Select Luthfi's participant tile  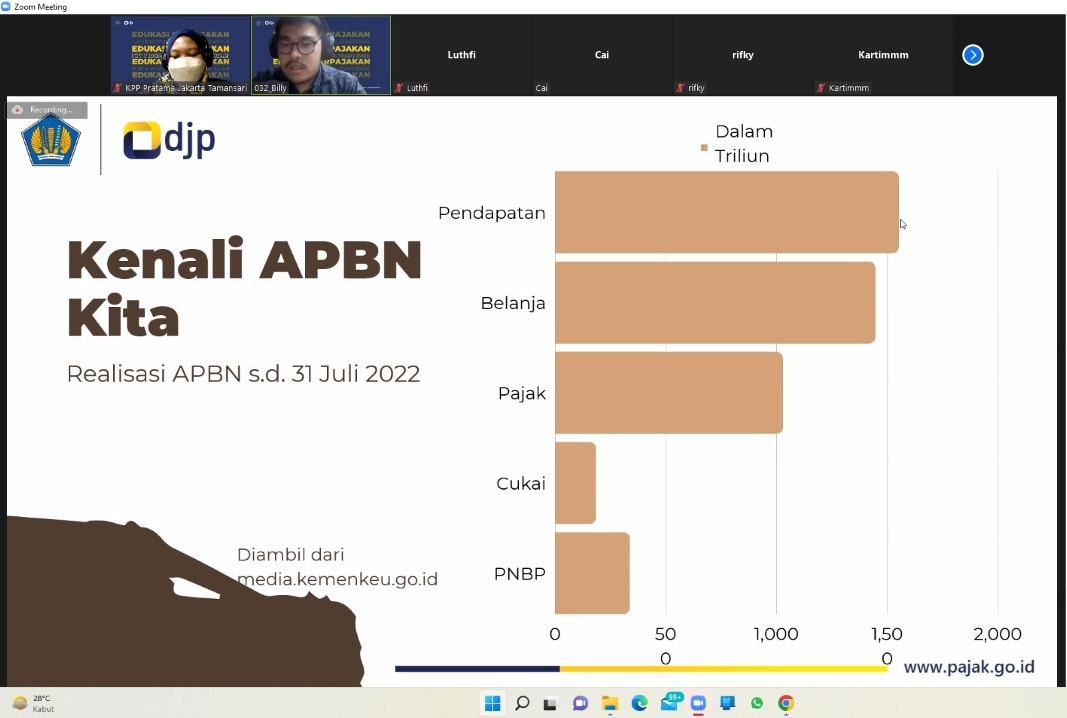point(461,56)
